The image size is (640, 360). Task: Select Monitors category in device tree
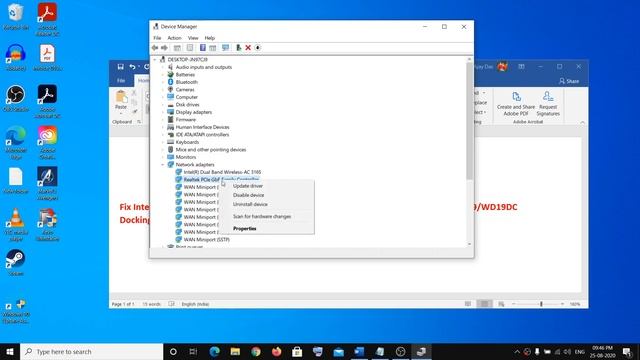tap(186, 157)
